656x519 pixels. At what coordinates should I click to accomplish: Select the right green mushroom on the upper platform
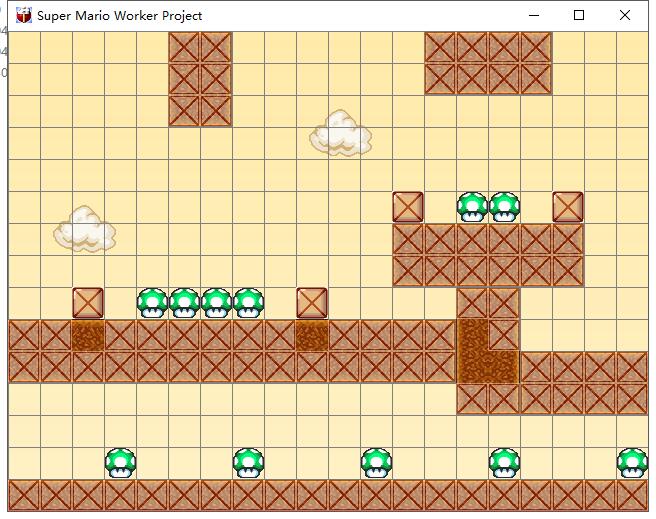click(505, 207)
